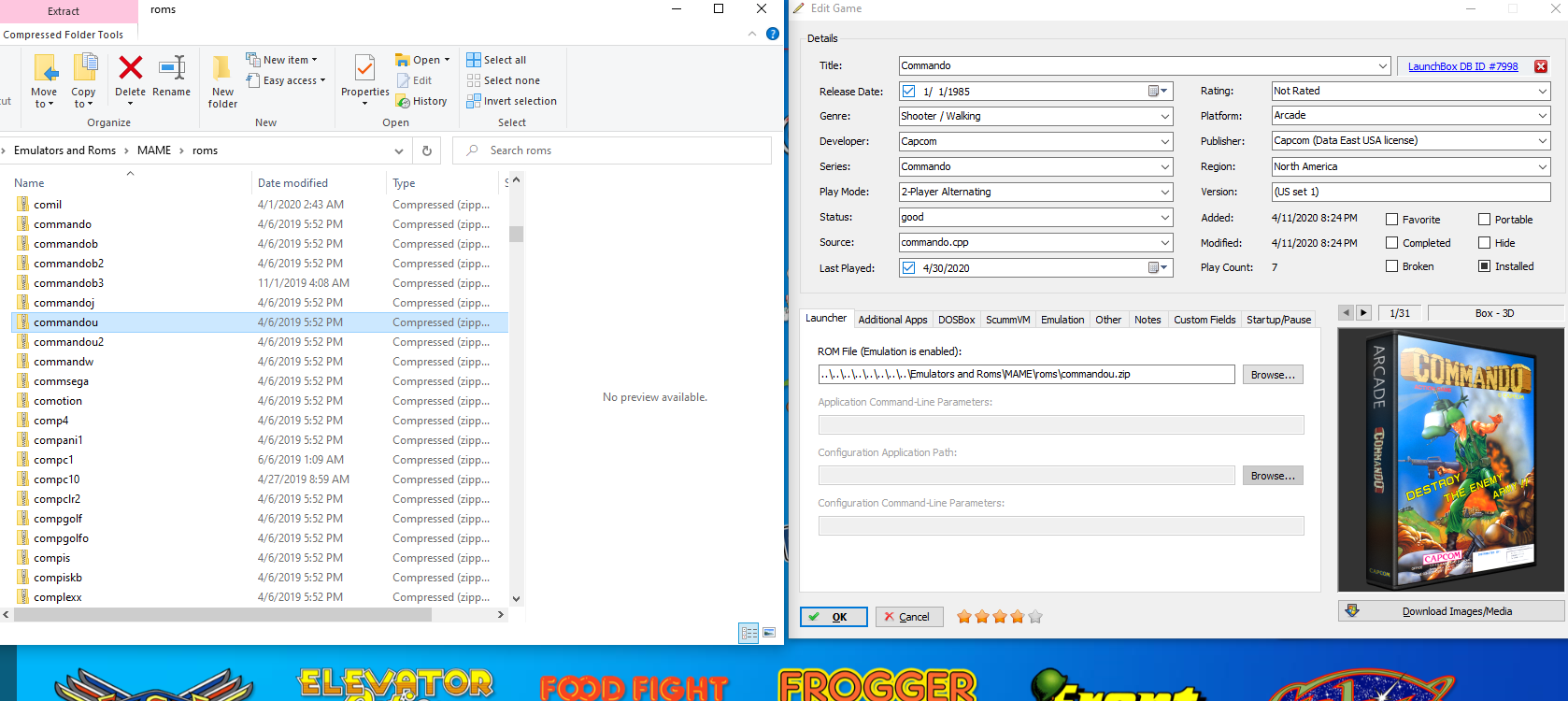1568x701 pixels.
Task: Click Invert selection in the ribbon
Action: click(x=511, y=101)
